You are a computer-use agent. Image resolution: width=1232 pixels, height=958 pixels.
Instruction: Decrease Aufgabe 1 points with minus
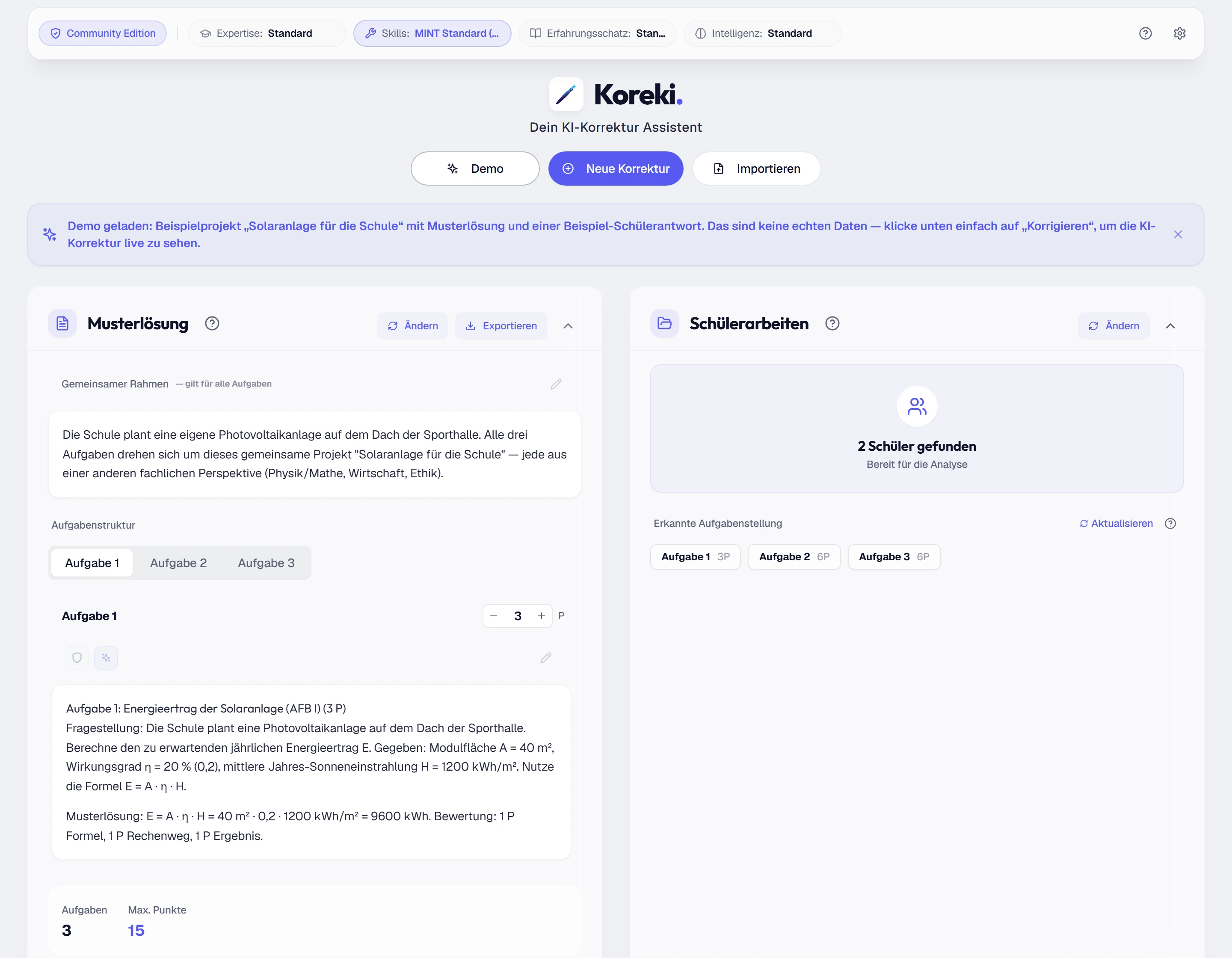point(494,616)
